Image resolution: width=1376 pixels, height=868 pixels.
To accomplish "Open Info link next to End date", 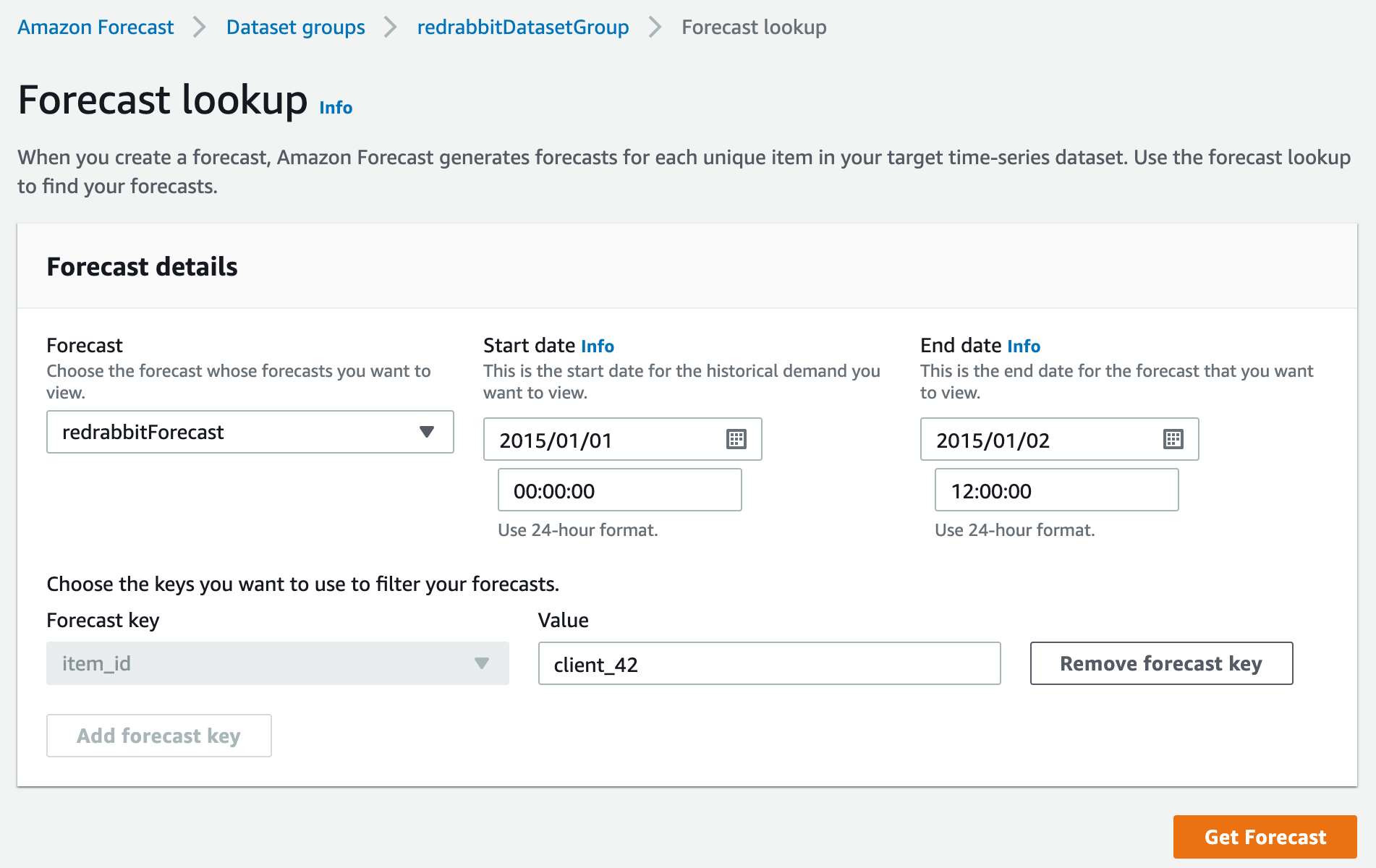I will [1024, 346].
